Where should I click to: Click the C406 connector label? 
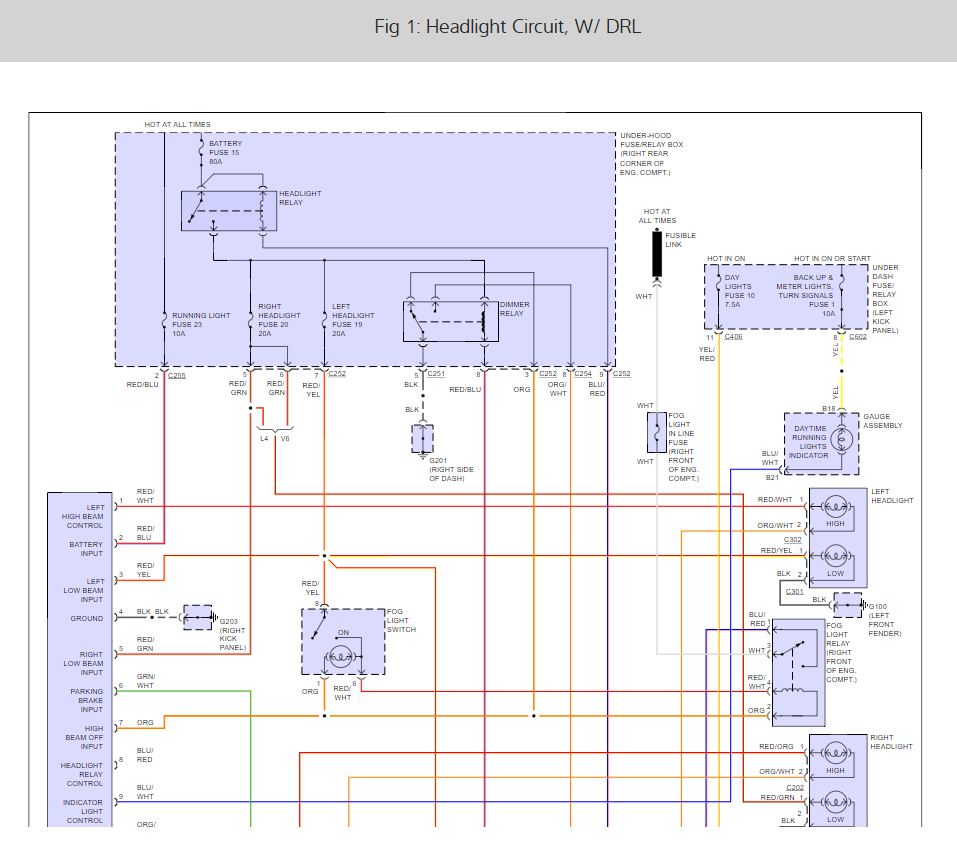tap(733, 337)
